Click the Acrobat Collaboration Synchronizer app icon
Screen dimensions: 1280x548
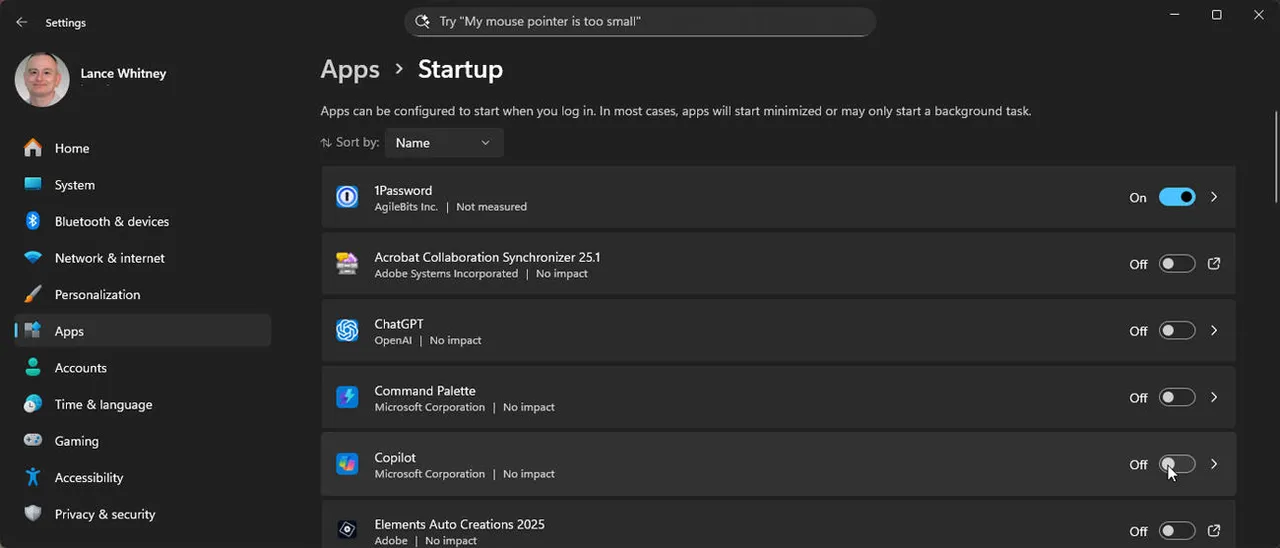click(x=347, y=264)
